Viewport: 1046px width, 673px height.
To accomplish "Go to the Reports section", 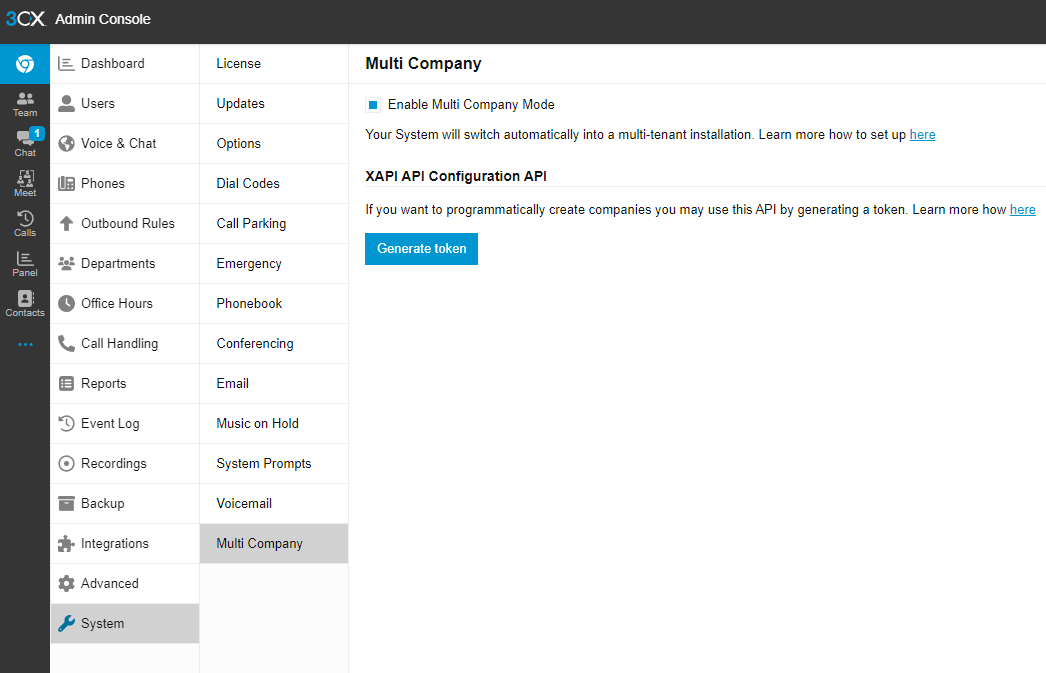I will coord(125,384).
